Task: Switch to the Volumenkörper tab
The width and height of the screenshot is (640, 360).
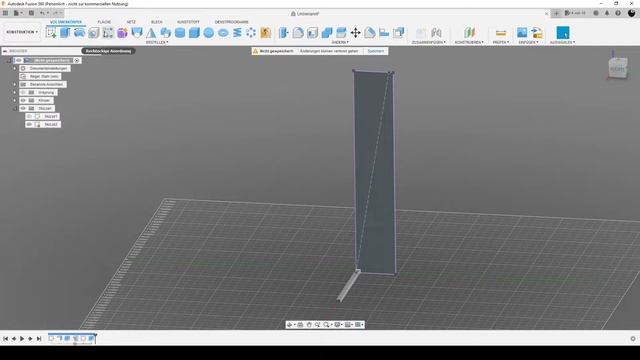Action: [x=66, y=22]
